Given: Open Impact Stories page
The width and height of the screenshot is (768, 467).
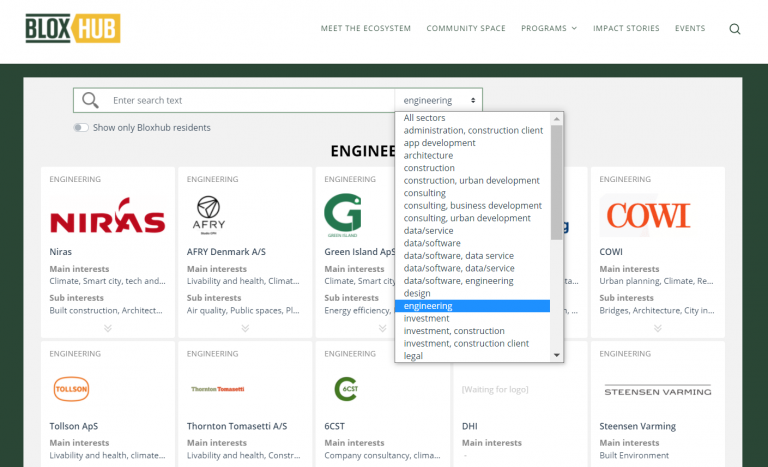Looking at the screenshot, I should pos(626,28).
